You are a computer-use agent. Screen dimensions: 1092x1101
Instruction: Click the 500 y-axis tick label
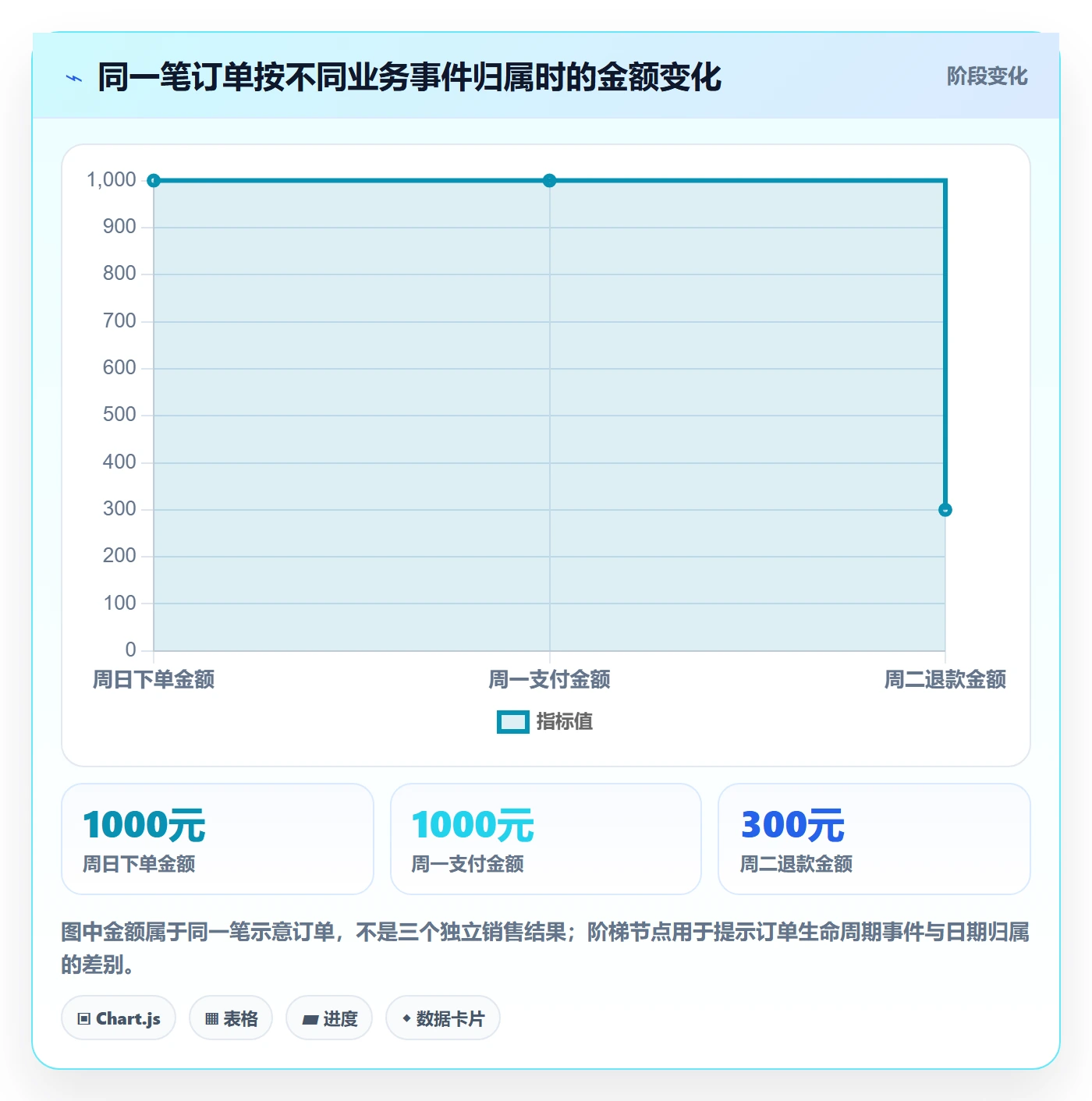tap(119, 415)
